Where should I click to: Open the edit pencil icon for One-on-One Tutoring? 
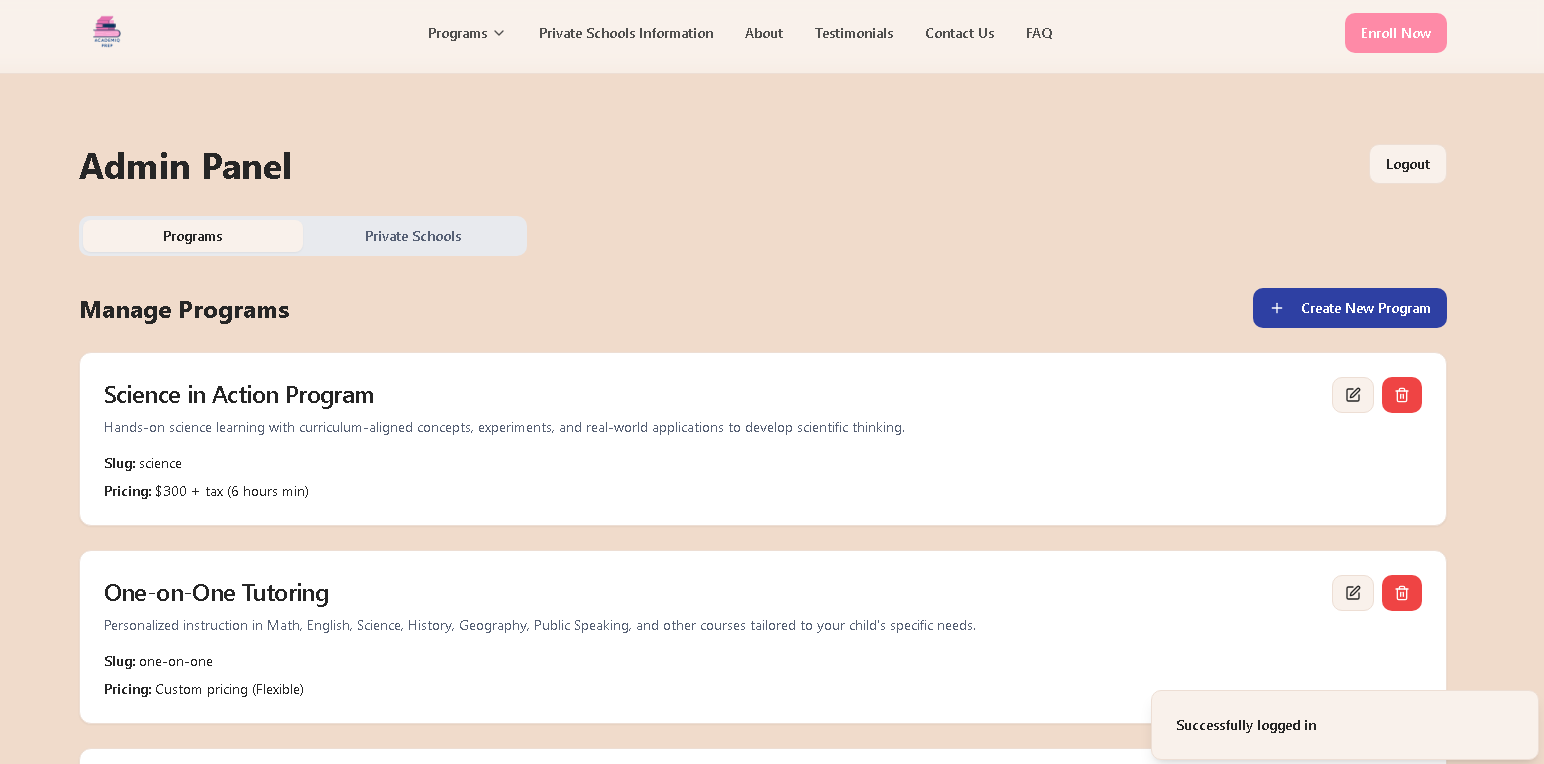pyautogui.click(x=1352, y=592)
